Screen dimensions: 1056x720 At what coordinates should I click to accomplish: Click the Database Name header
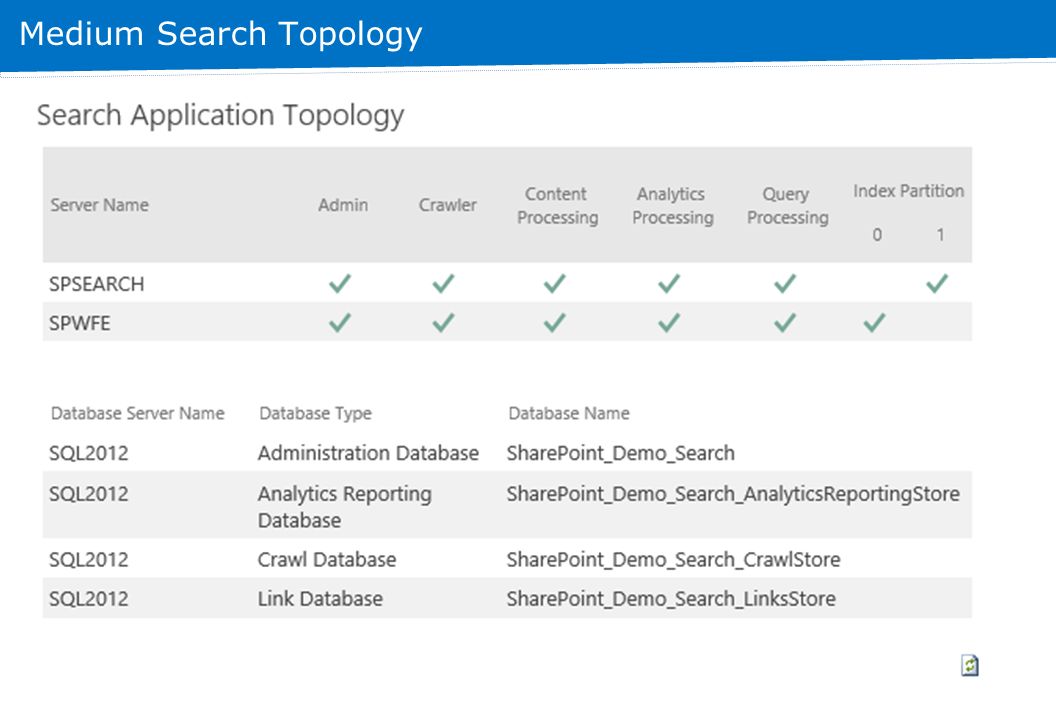click(569, 413)
